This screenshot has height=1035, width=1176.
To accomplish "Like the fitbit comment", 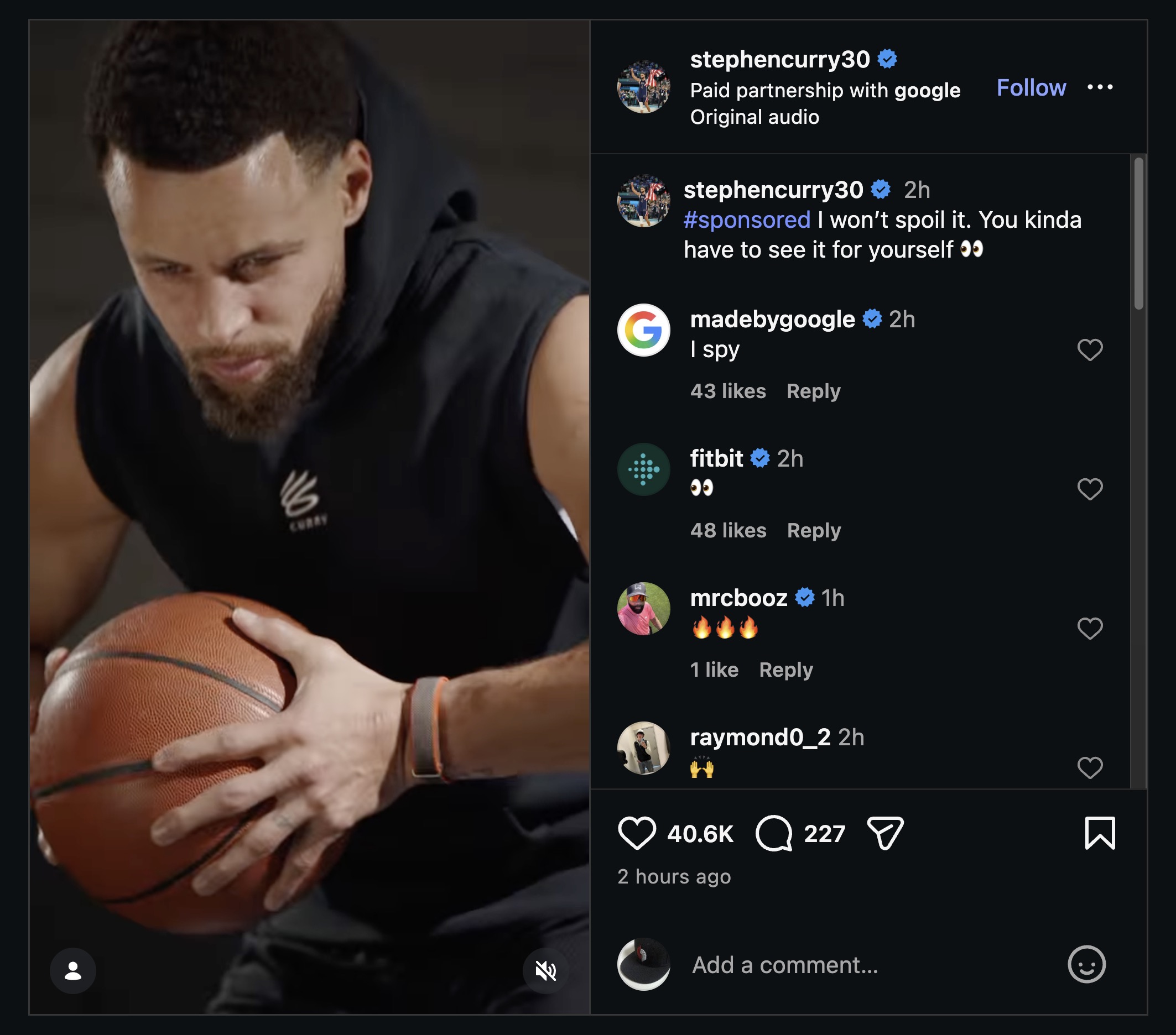I will 1090,489.
